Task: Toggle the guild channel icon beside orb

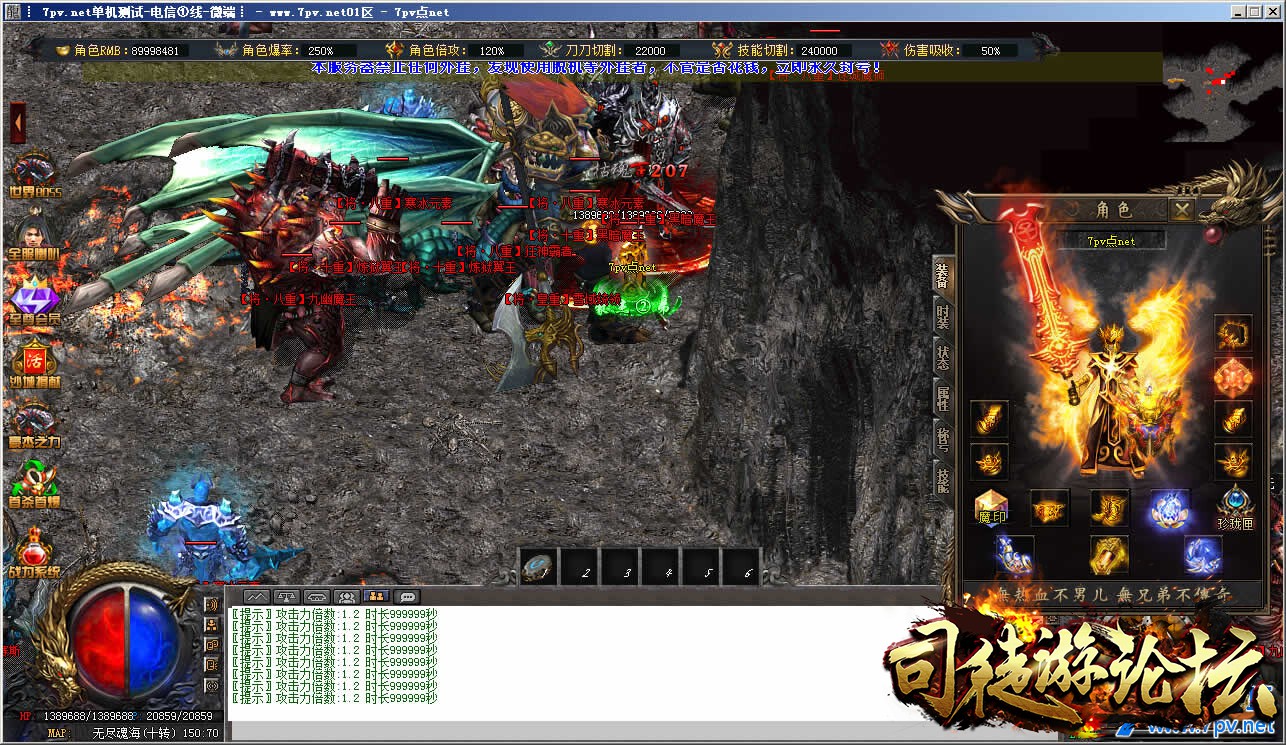Action: tap(211, 625)
